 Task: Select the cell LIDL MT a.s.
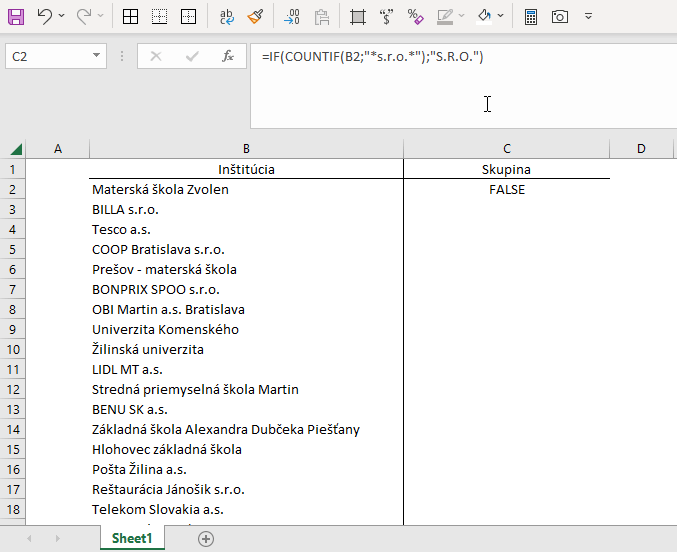click(246, 369)
